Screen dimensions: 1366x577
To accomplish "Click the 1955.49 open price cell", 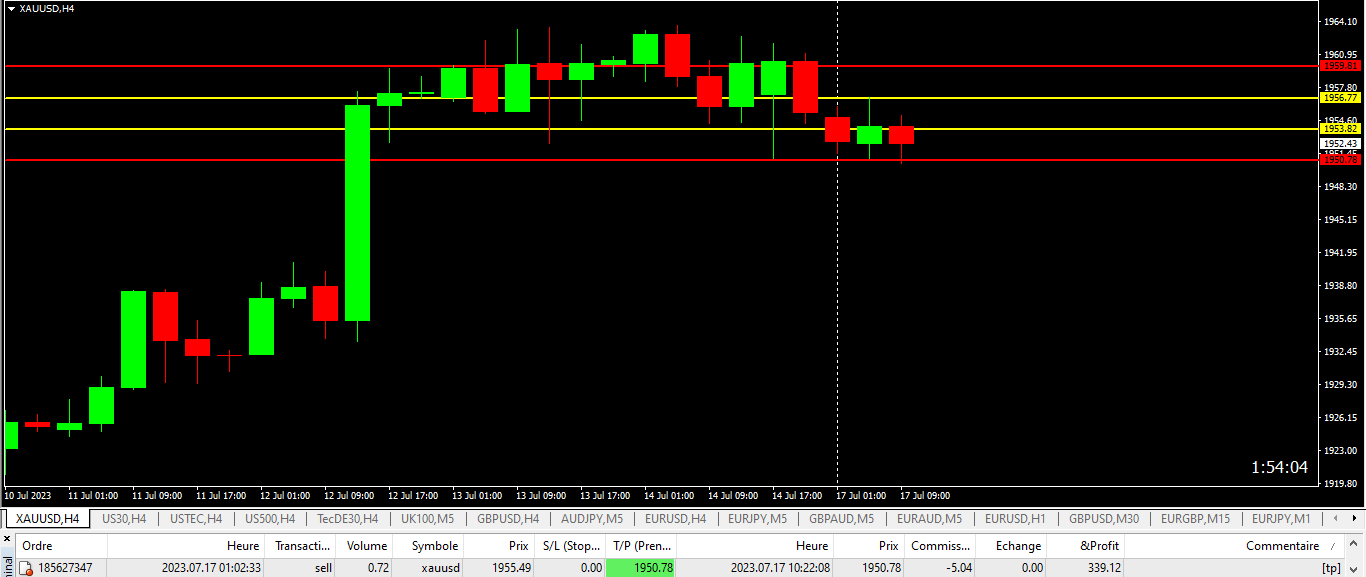I will (512, 568).
